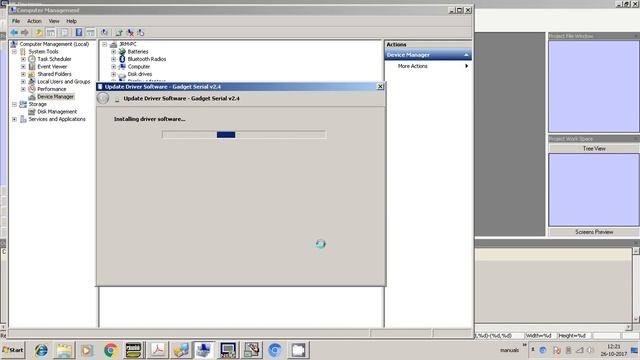Click the Back arrow in Computer Management toolbar
Image resolution: width=640 pixels, height=360 pixels.
14,32
